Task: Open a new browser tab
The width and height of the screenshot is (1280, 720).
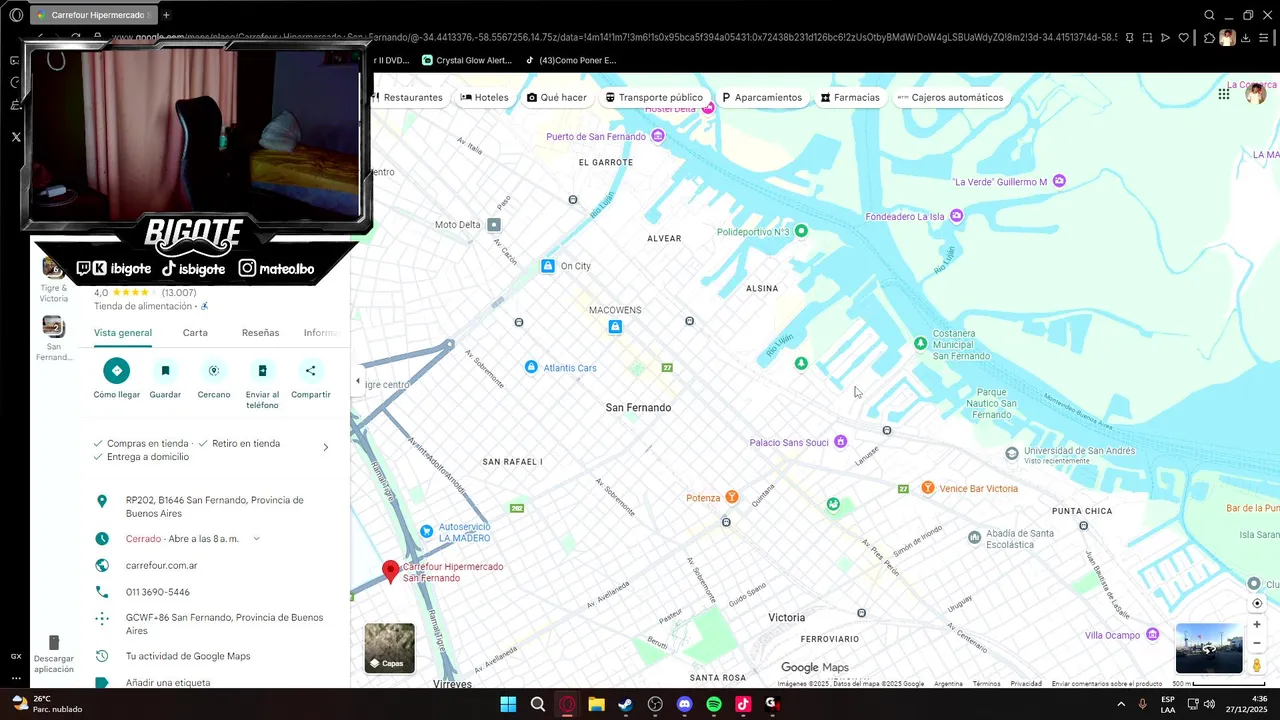Action: click(166, 15)
